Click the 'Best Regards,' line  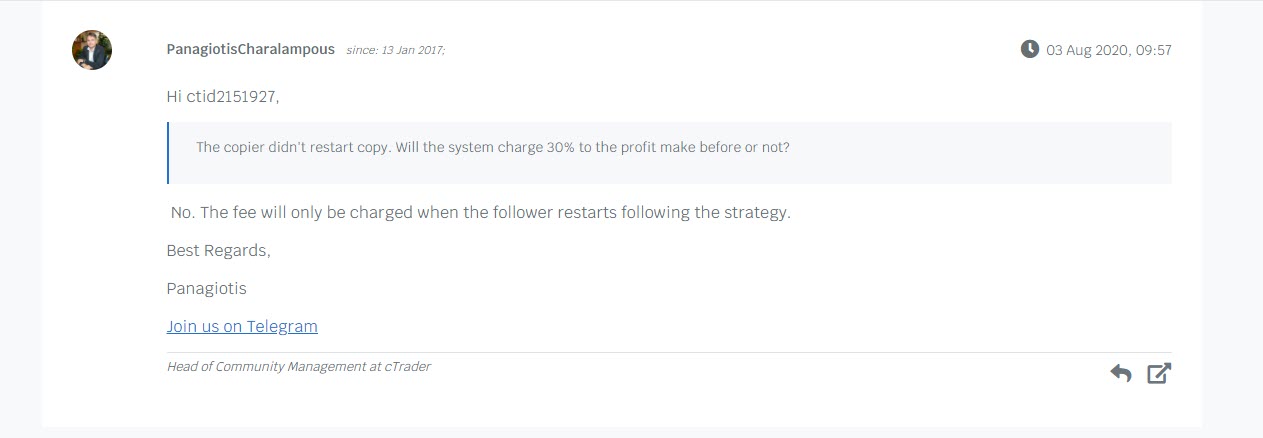click(219, 251)
